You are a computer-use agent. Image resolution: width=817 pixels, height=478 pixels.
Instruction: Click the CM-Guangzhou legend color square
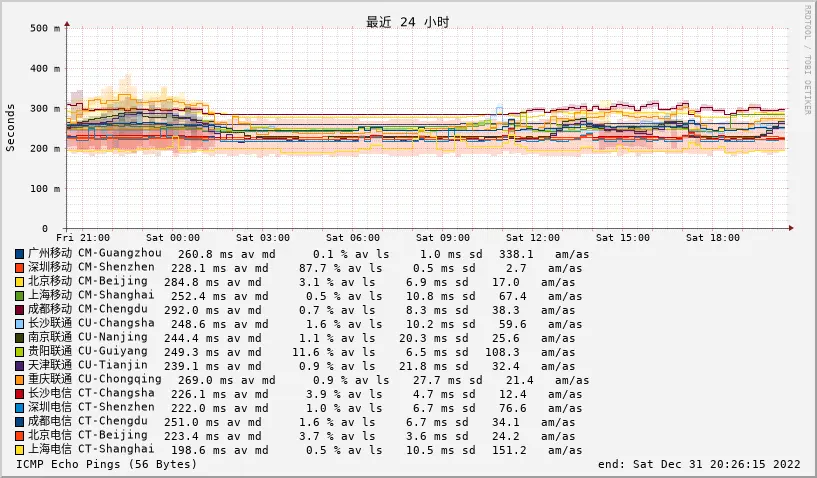pos(20,254)
